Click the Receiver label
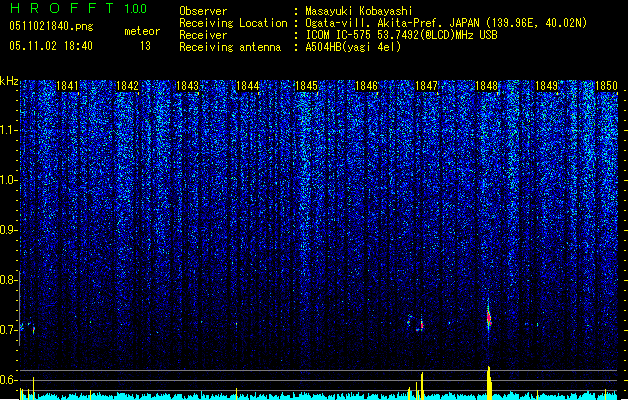This screenshot has width=629, height=400. [203, 35]
